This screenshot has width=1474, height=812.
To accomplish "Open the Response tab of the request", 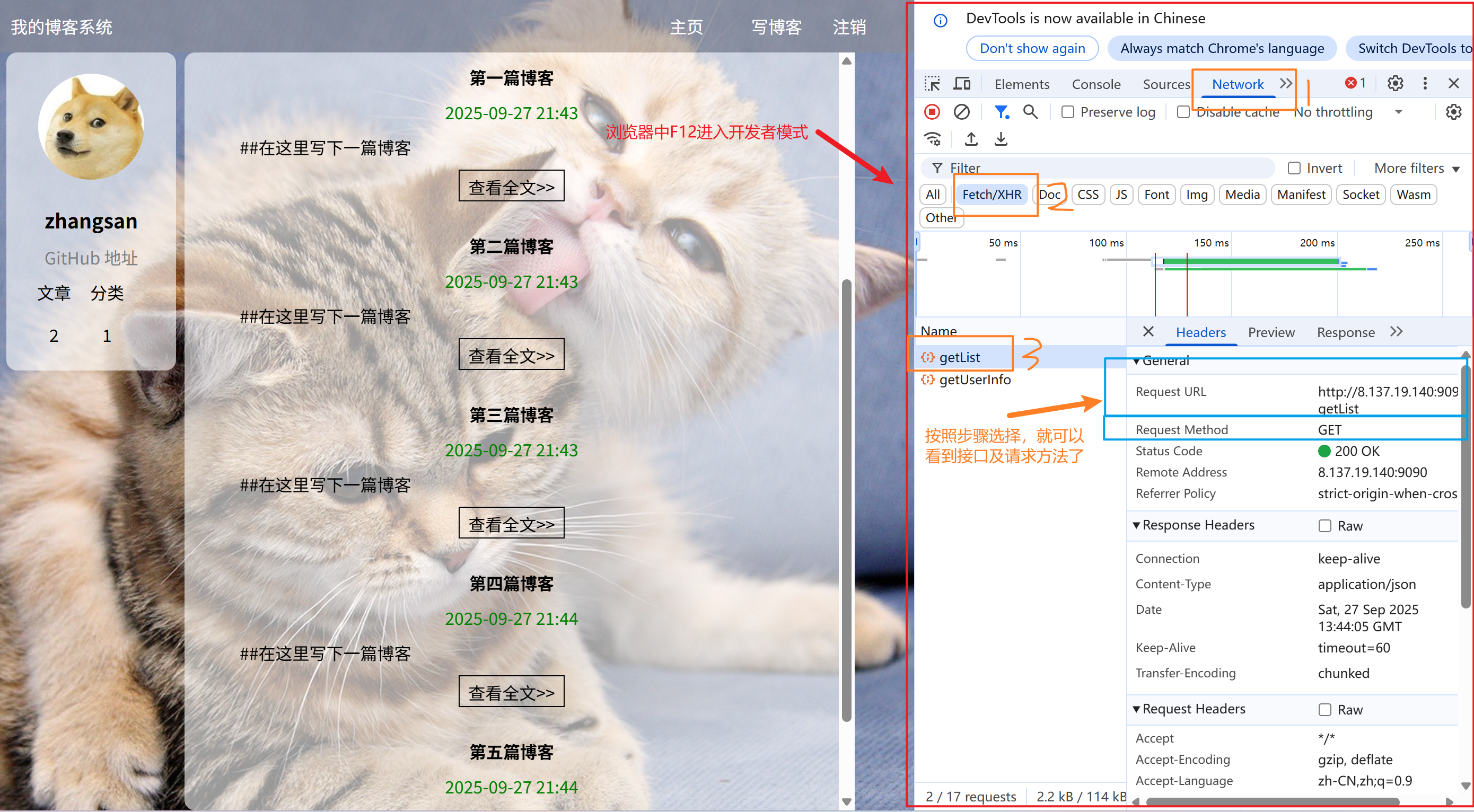I will point(1345,332).
